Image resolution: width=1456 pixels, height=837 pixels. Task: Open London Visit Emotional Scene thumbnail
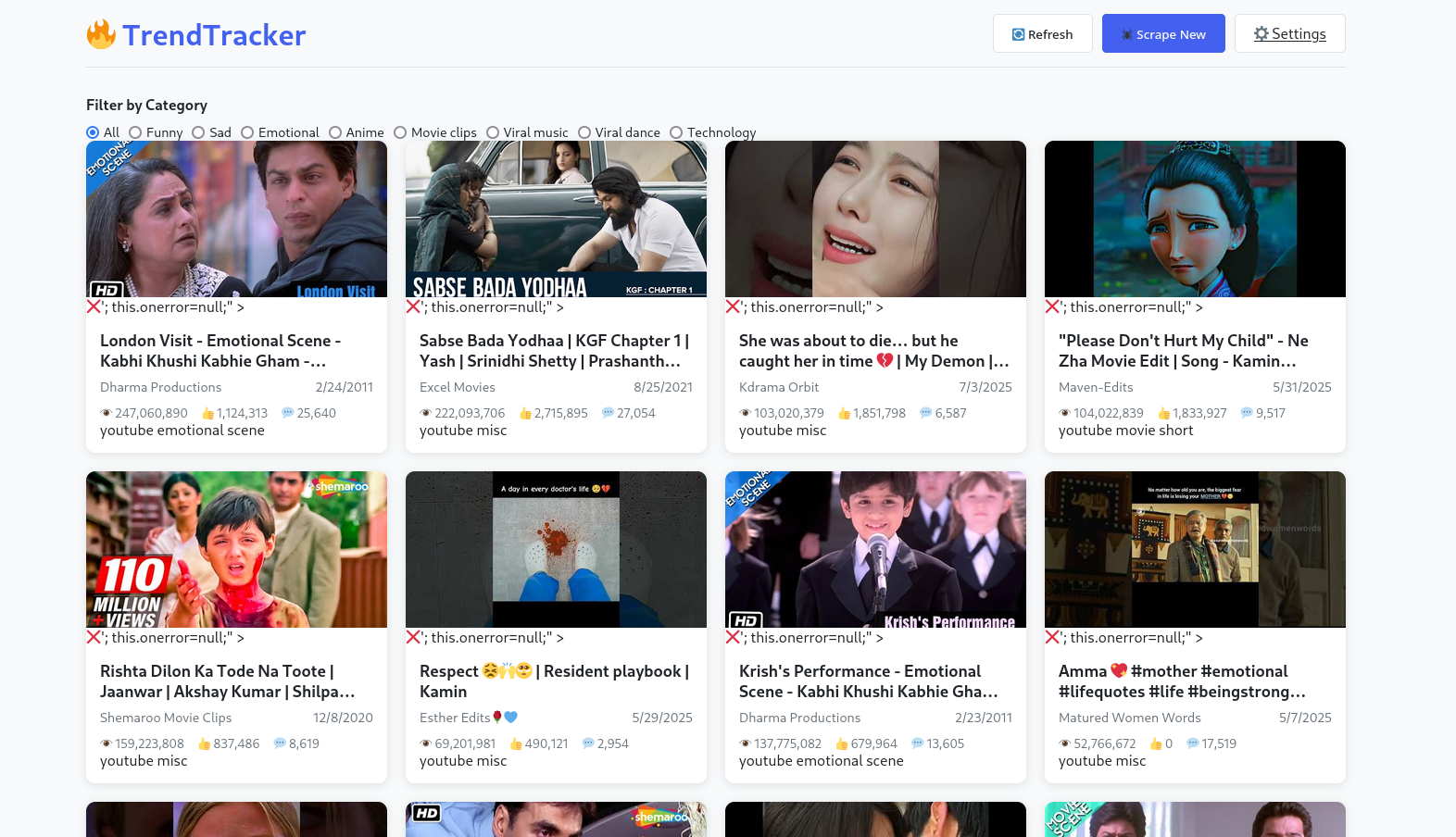point(236,219)
